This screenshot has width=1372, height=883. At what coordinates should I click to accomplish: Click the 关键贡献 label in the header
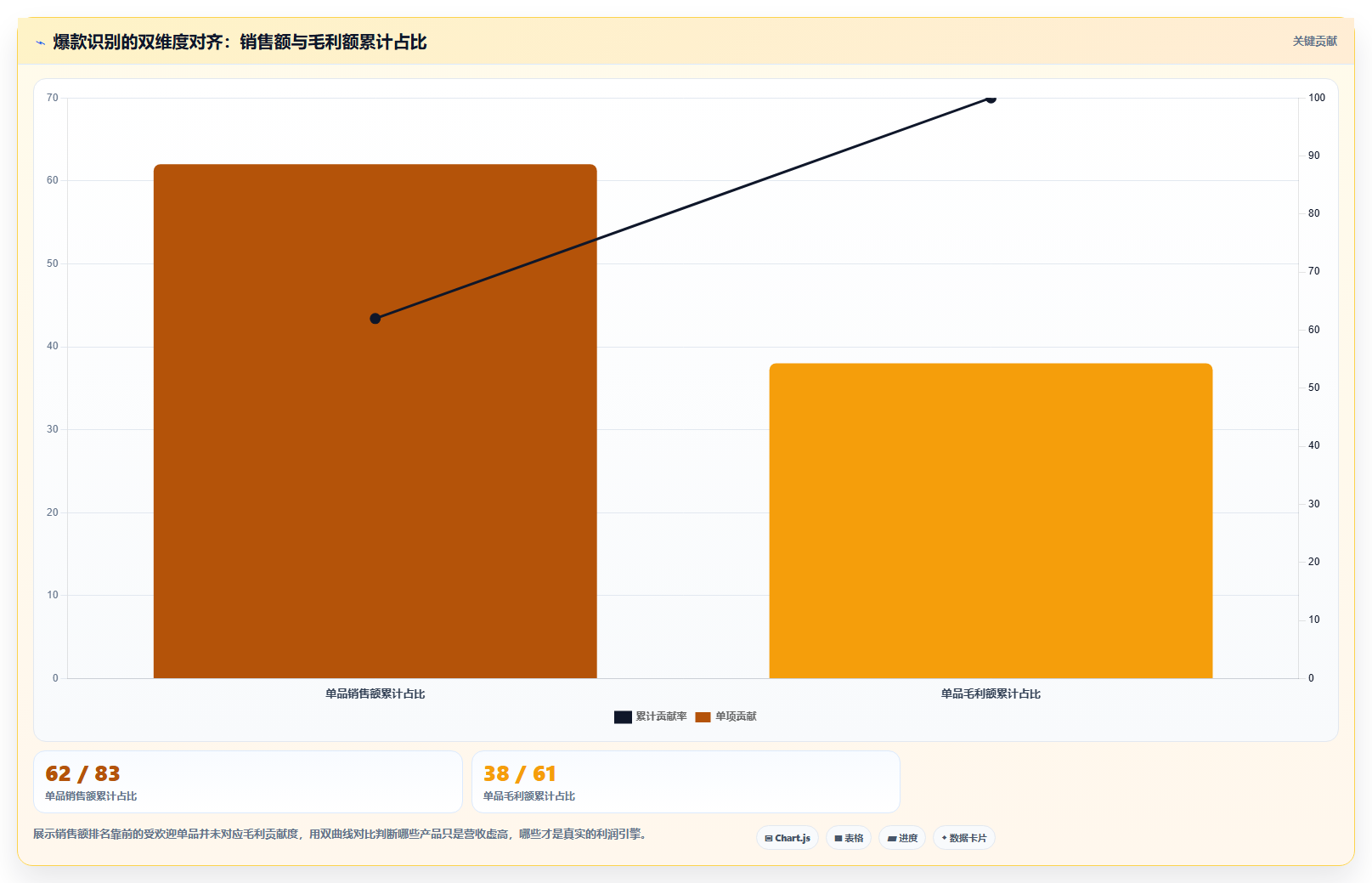1314,41
